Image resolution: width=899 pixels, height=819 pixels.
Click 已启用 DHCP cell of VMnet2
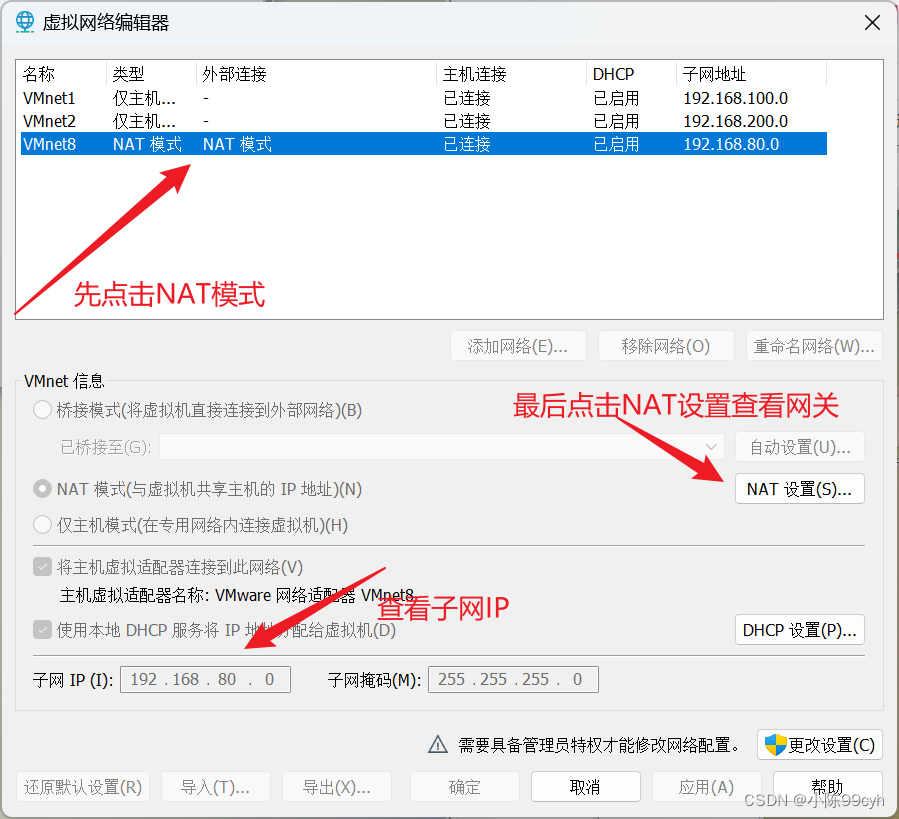(616, 121)
